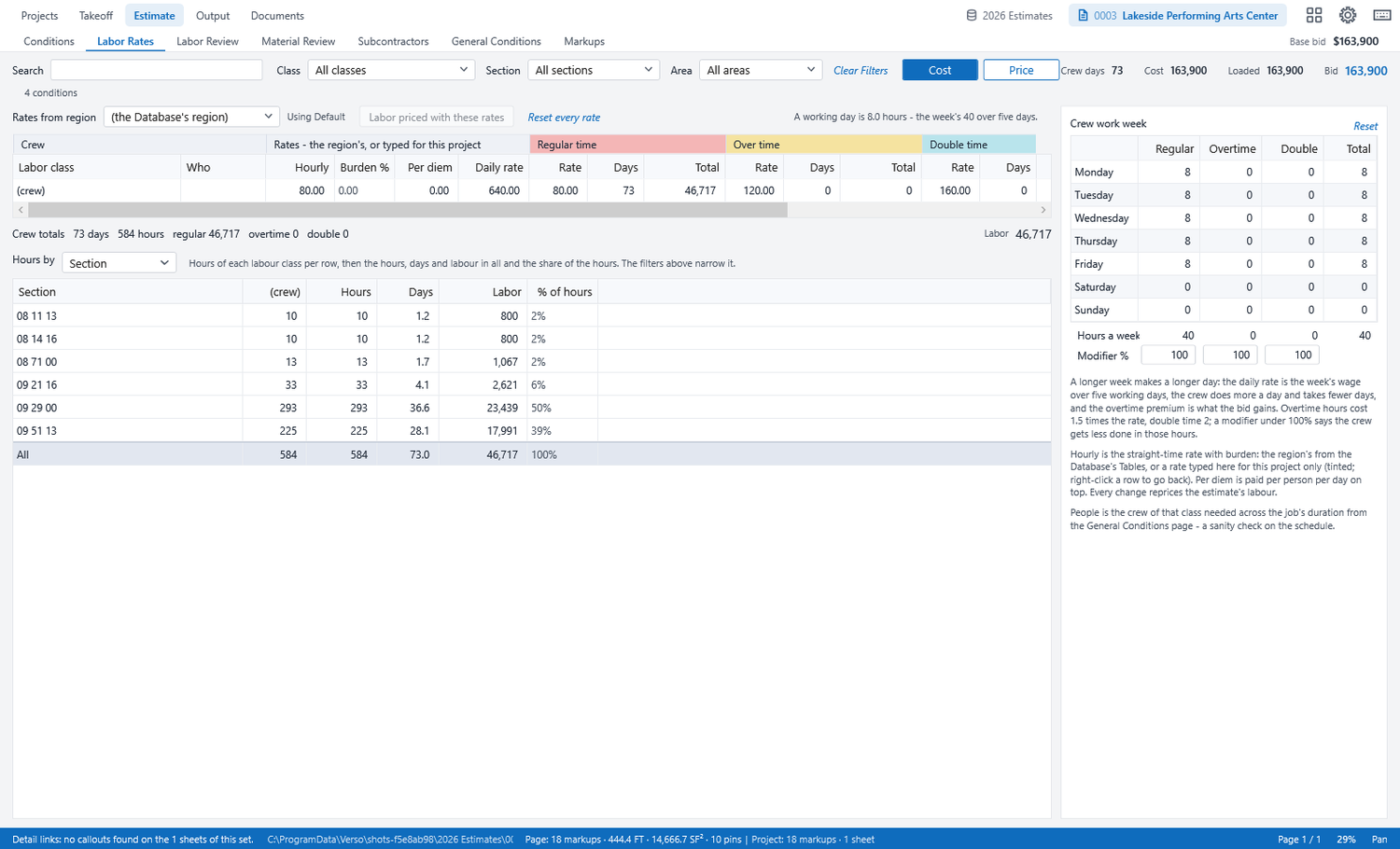
Task: Expand the Rates from region dropdown
Action: coord(191,117)
